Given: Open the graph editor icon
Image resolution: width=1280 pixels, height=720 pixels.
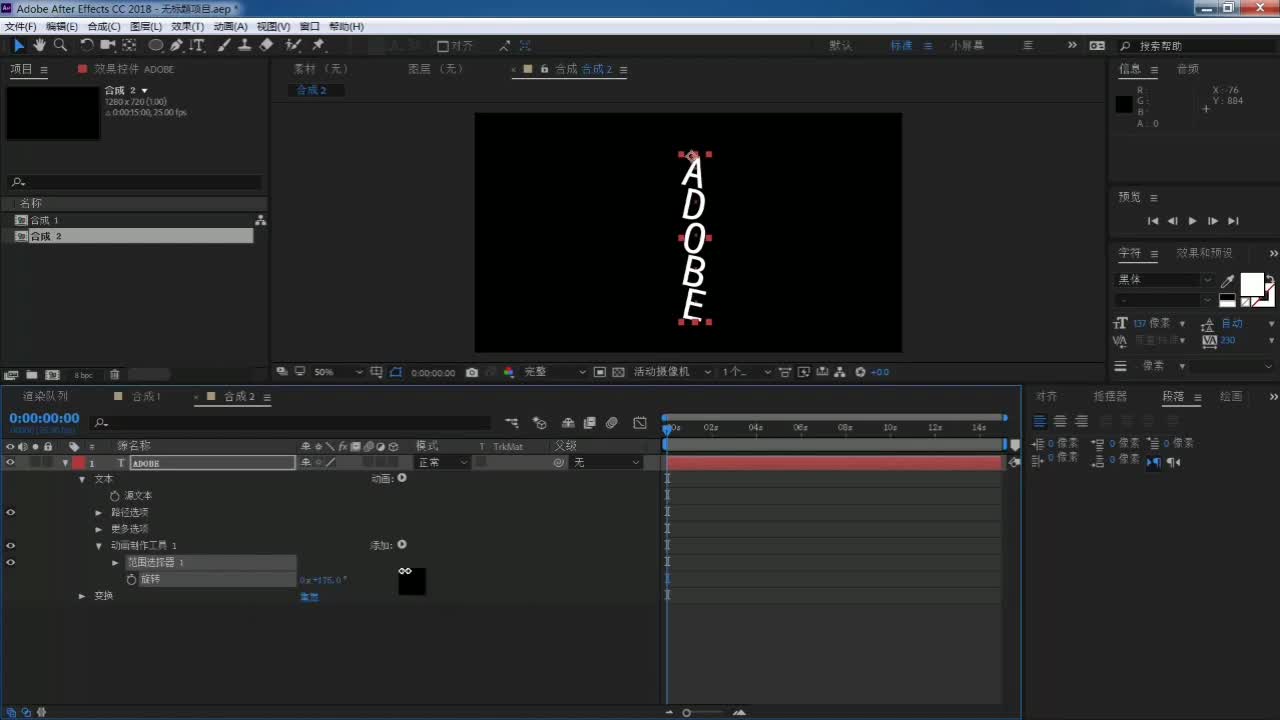Looking at the screenshot, I should [x=640, y=422].
